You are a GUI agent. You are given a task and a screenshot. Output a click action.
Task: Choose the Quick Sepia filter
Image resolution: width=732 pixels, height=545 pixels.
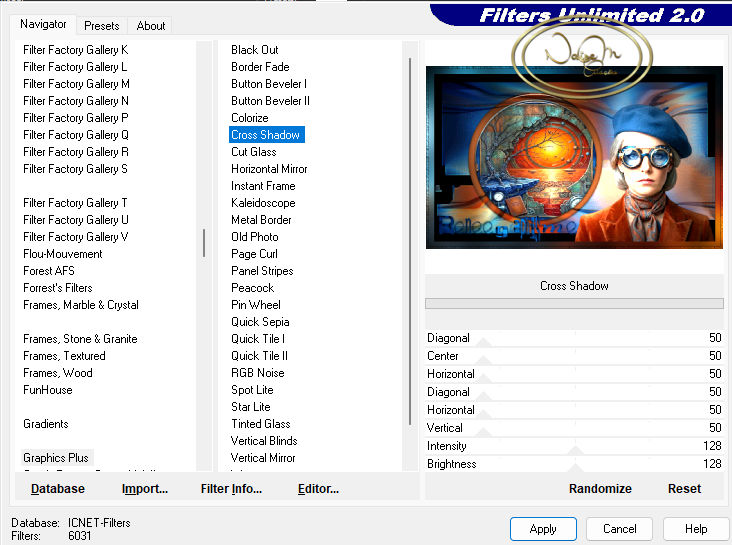click(260, 322)
